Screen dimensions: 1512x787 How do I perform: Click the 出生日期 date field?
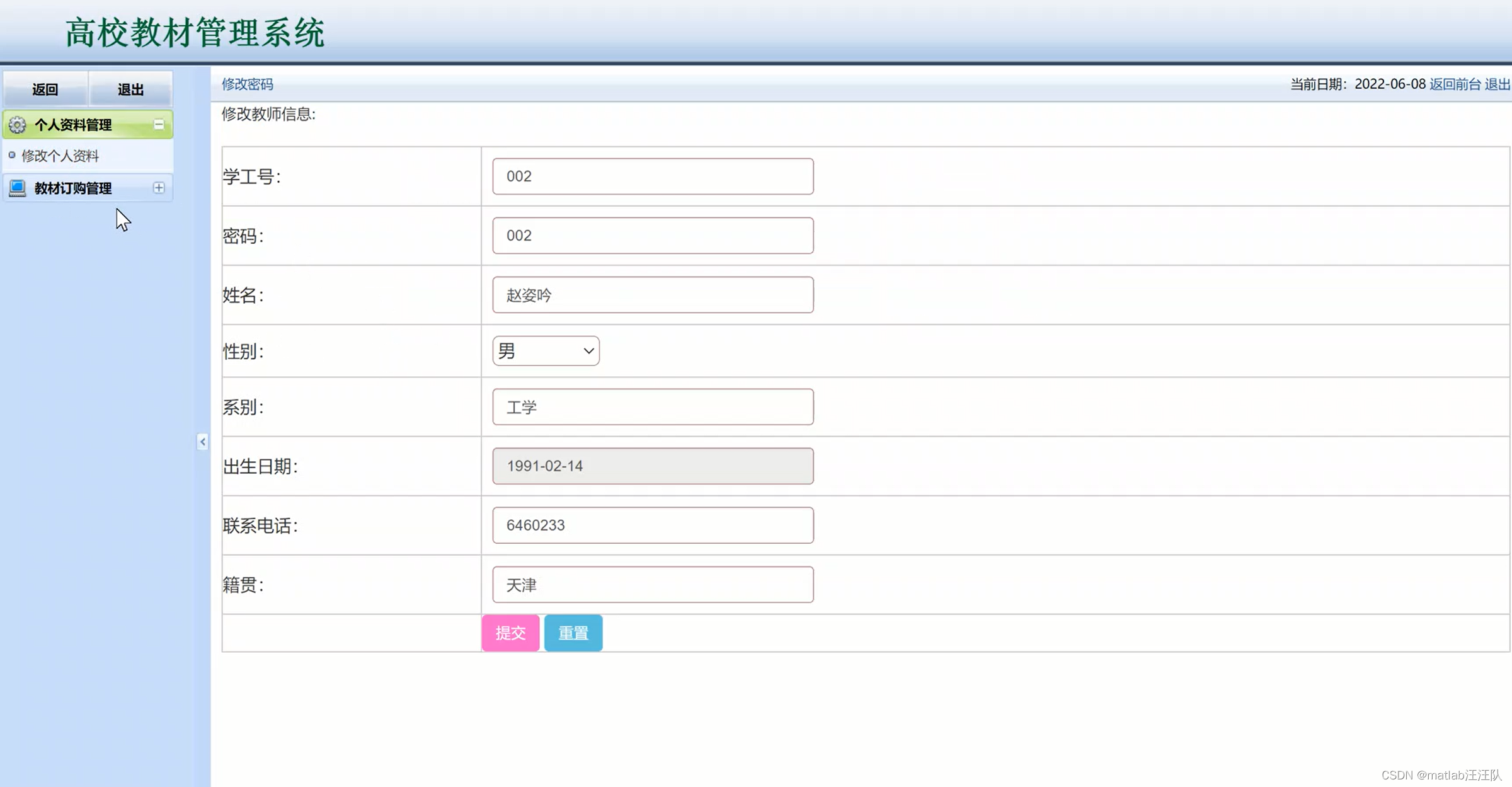click(x=653, y=466)
